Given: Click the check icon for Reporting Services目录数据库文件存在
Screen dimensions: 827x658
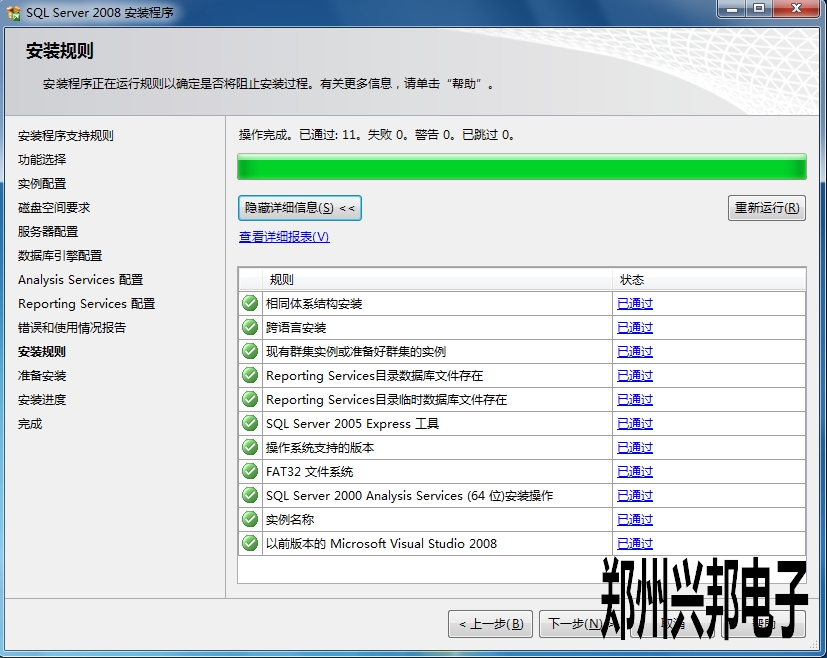Looking at the screenshot, I should (x=250, y=375).
